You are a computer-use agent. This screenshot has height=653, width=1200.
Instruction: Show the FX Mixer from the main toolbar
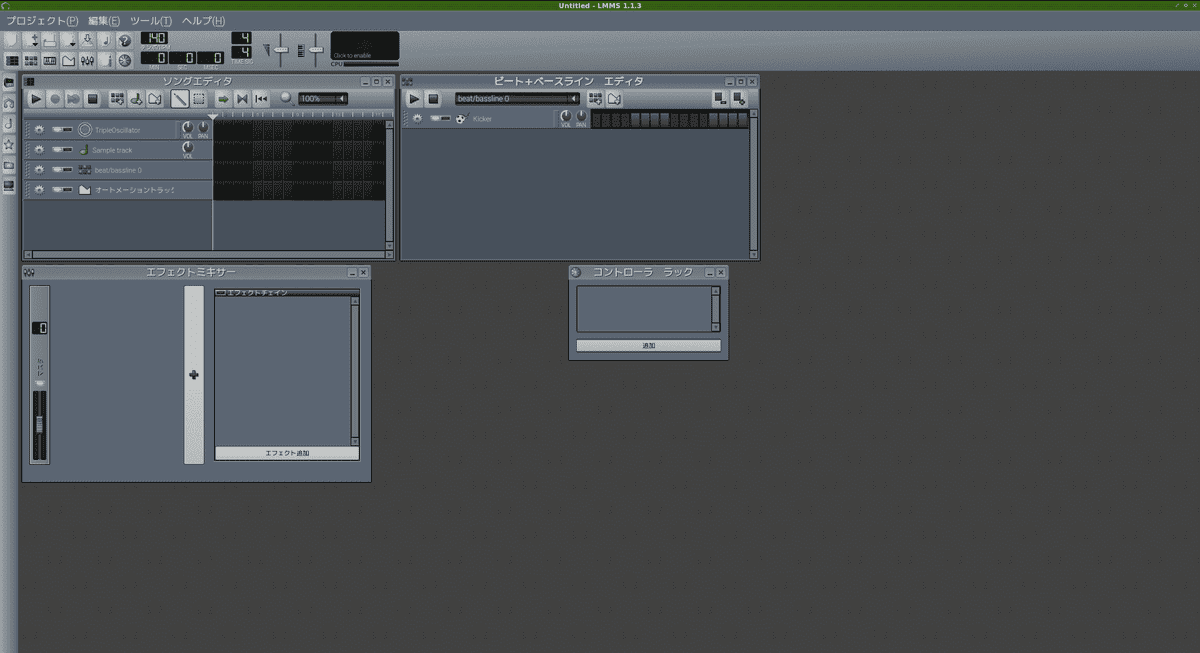tap(87, 61)
